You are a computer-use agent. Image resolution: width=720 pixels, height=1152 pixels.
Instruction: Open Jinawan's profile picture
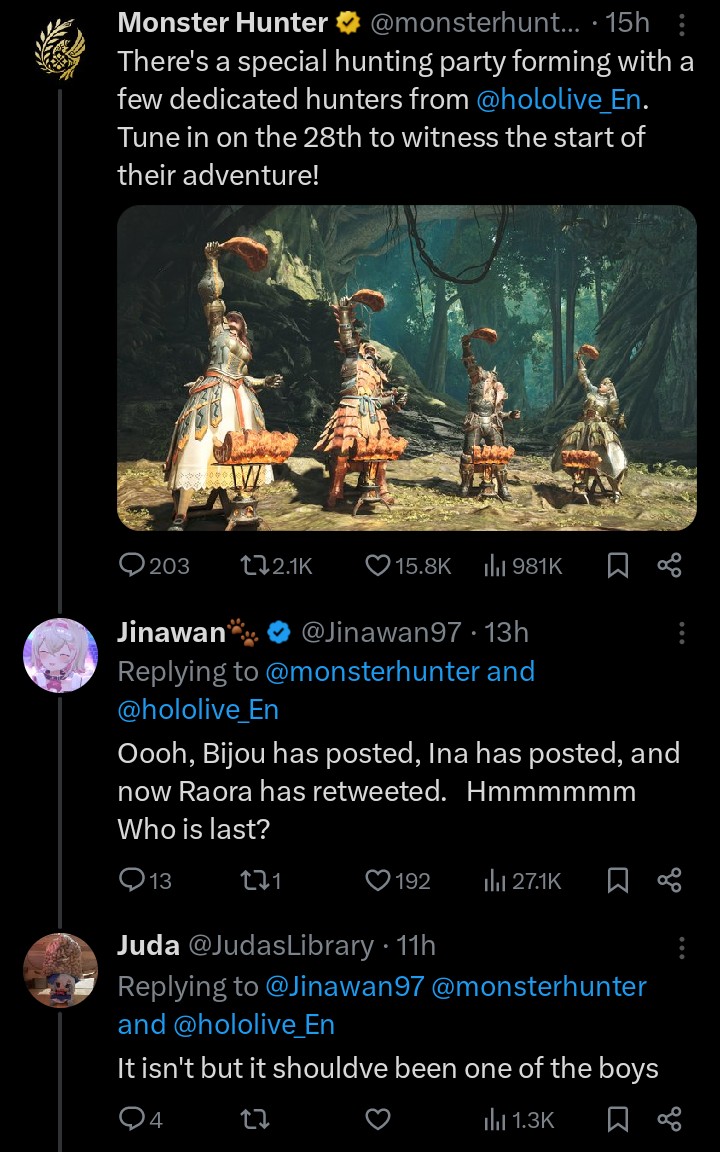(x=60, y=655)
